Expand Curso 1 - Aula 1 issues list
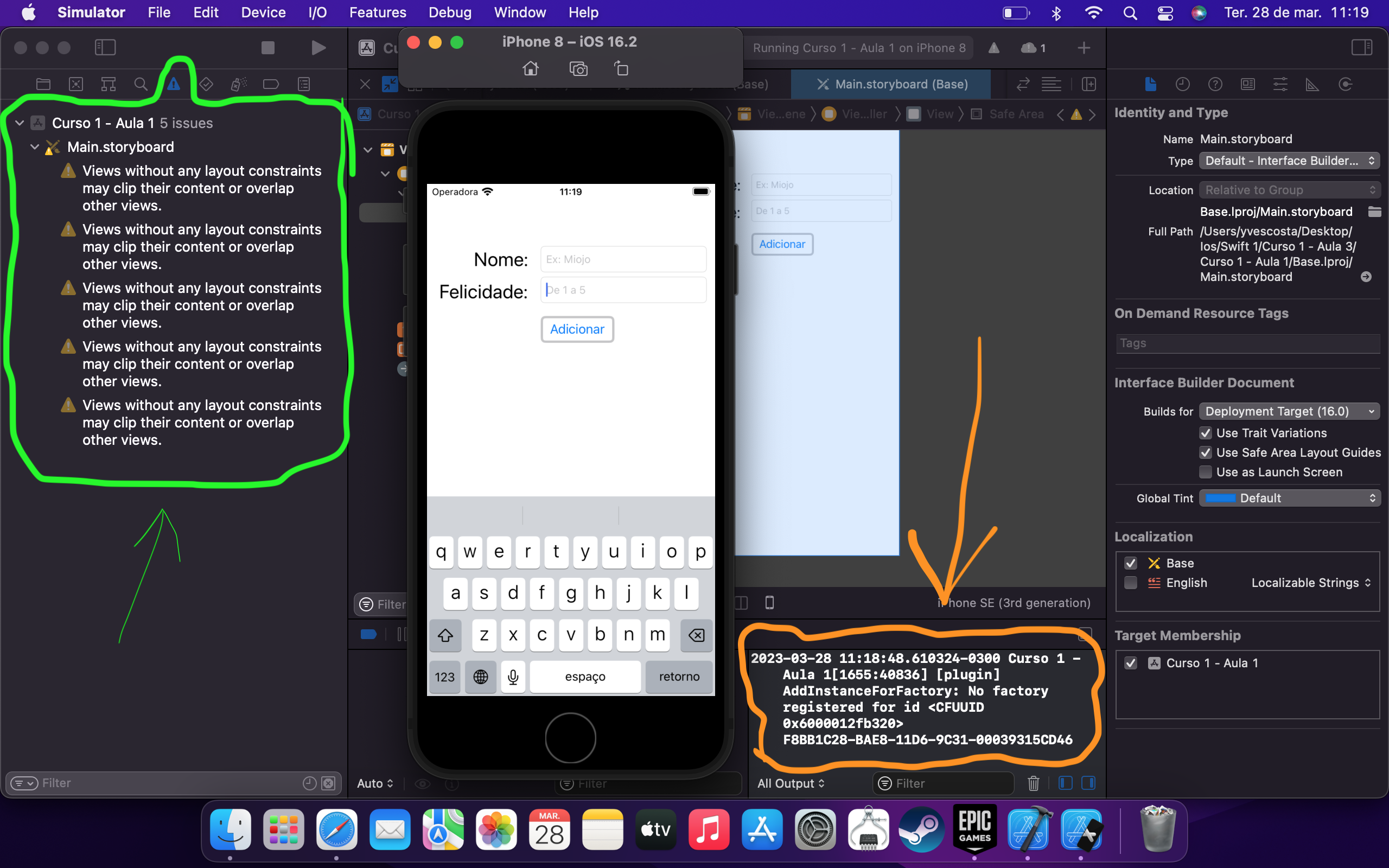Image resolution: width=1389 pixels, height=868 pixels. coord(18,122)
